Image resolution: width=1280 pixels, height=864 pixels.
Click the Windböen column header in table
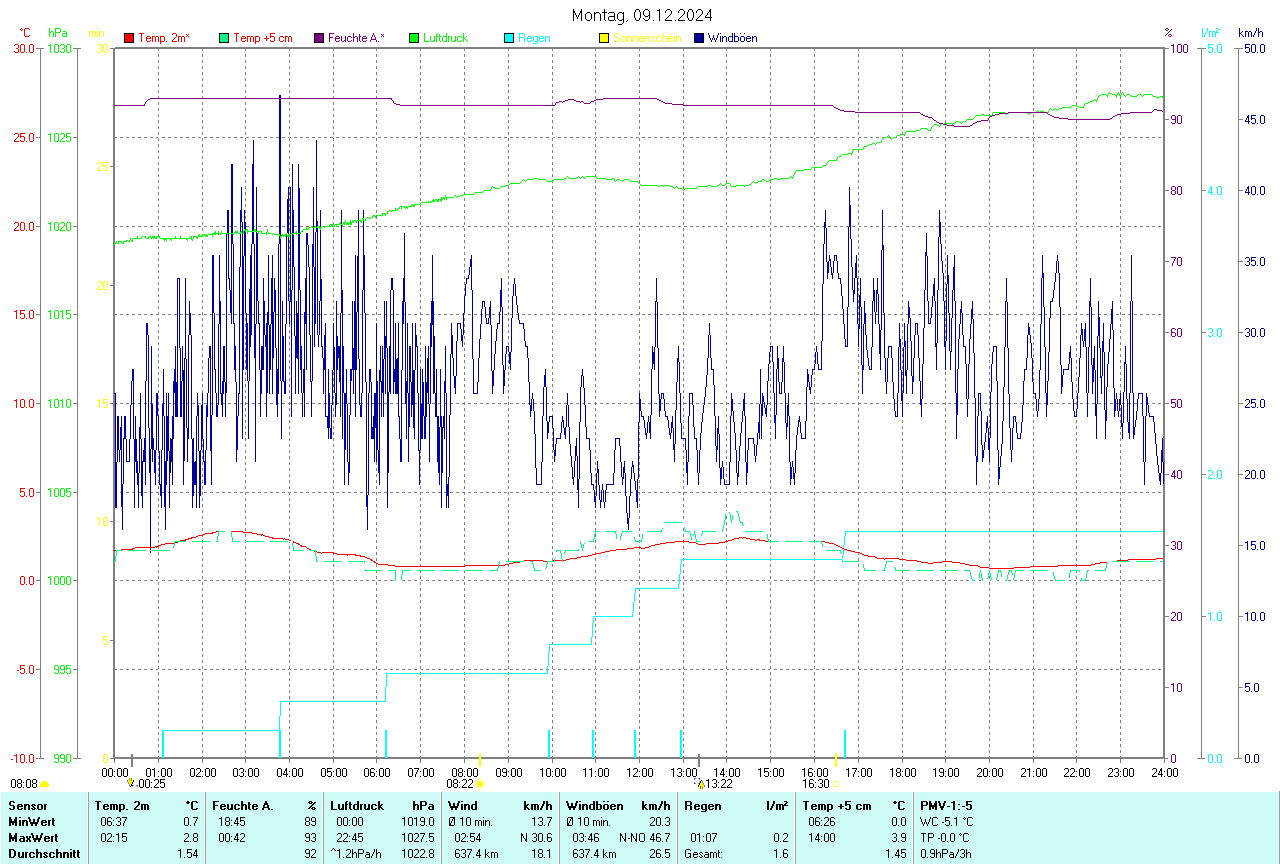[x=595, y=805]
